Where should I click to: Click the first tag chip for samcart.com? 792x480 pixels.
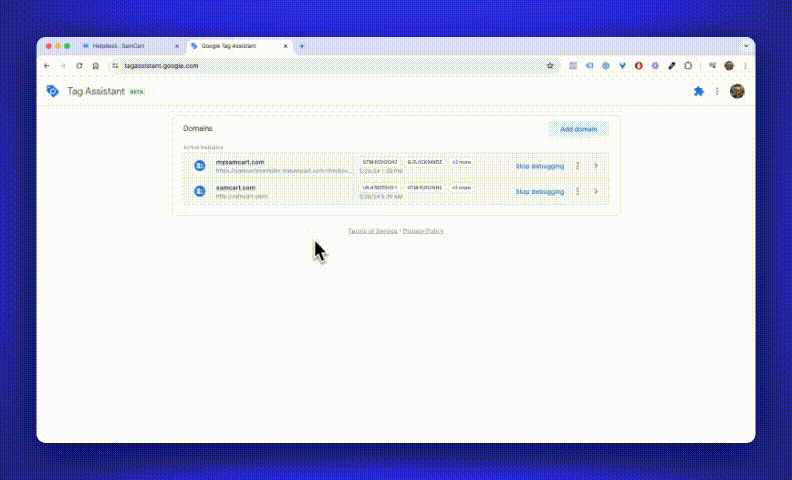pos(379,187)
